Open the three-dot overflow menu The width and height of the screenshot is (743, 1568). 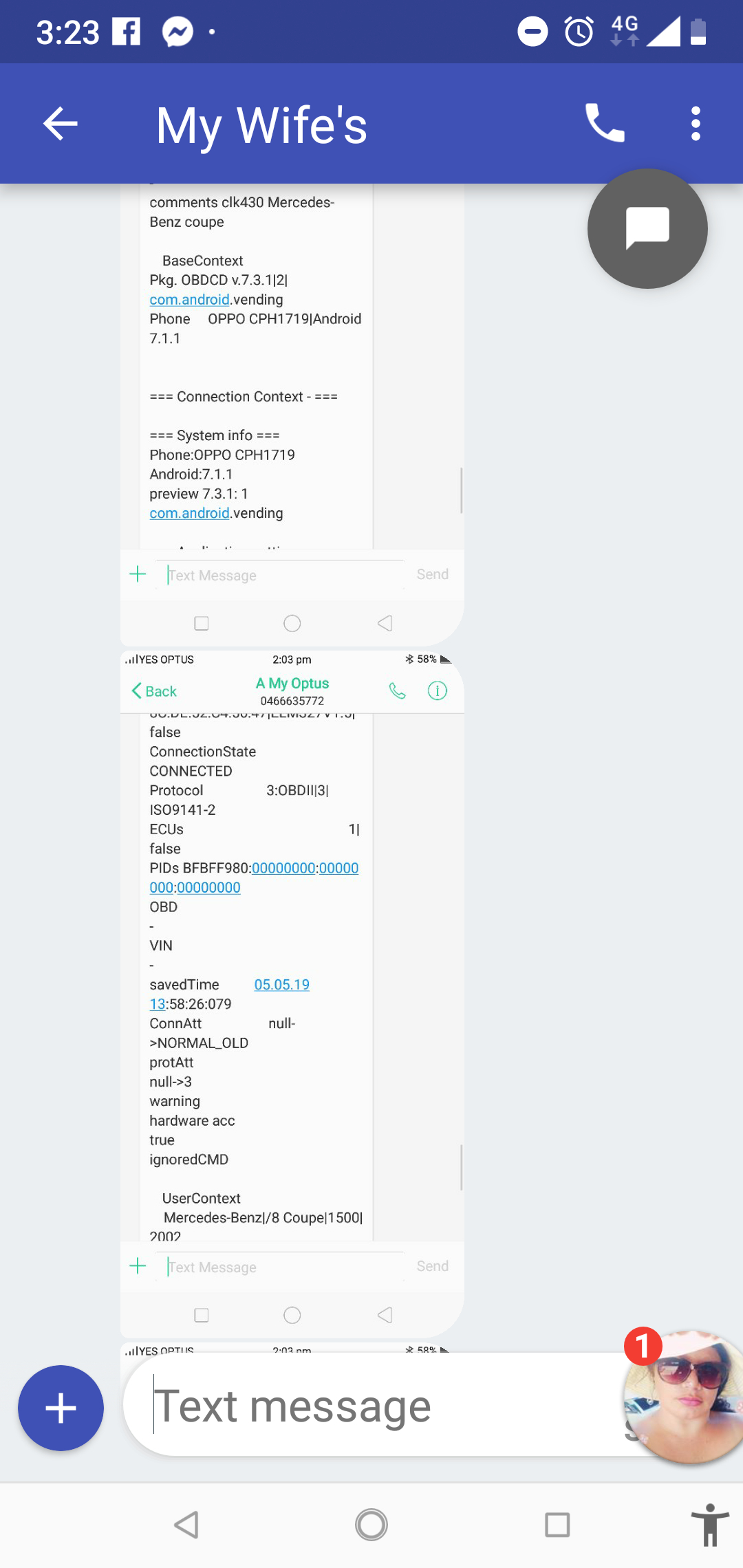point(696,124)
